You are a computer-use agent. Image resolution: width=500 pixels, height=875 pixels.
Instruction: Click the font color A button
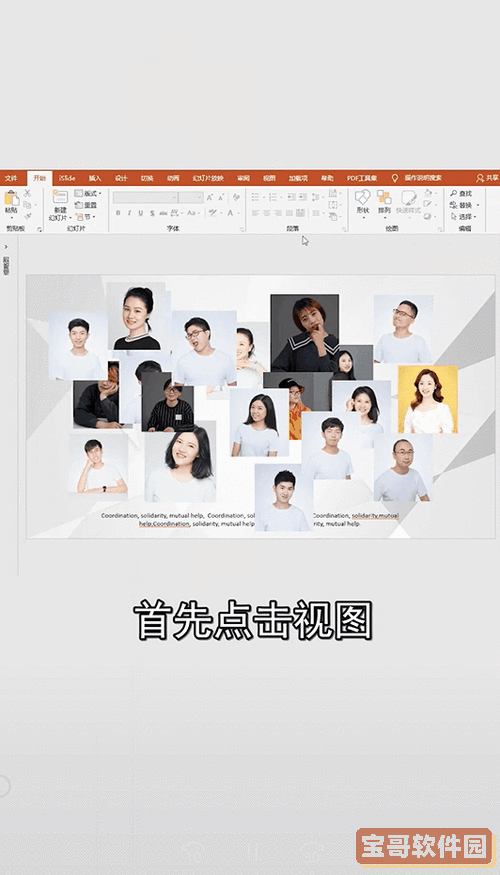[x=232, y=213]
